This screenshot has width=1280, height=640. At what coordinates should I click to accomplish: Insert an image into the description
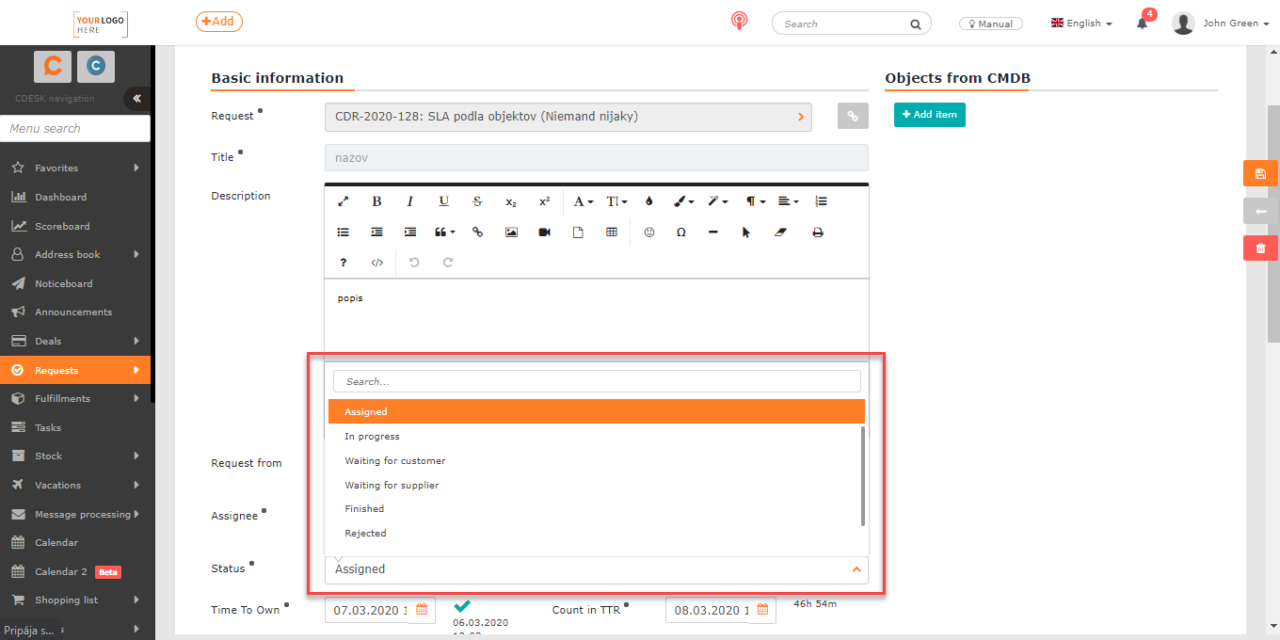point(511,232)
